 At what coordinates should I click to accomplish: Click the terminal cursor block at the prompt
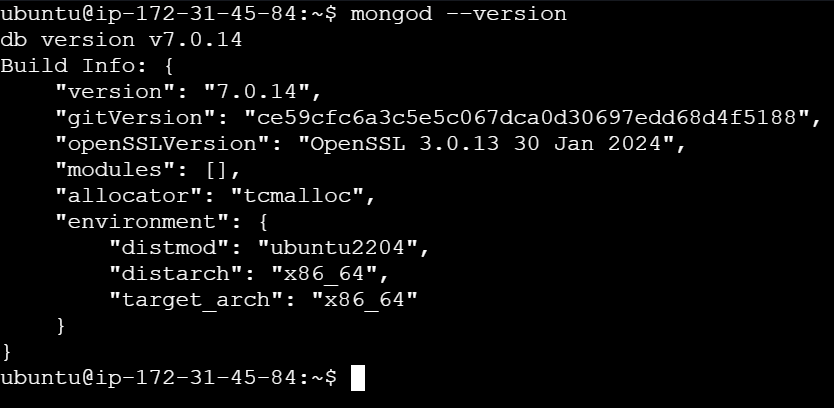pos(358,378)
